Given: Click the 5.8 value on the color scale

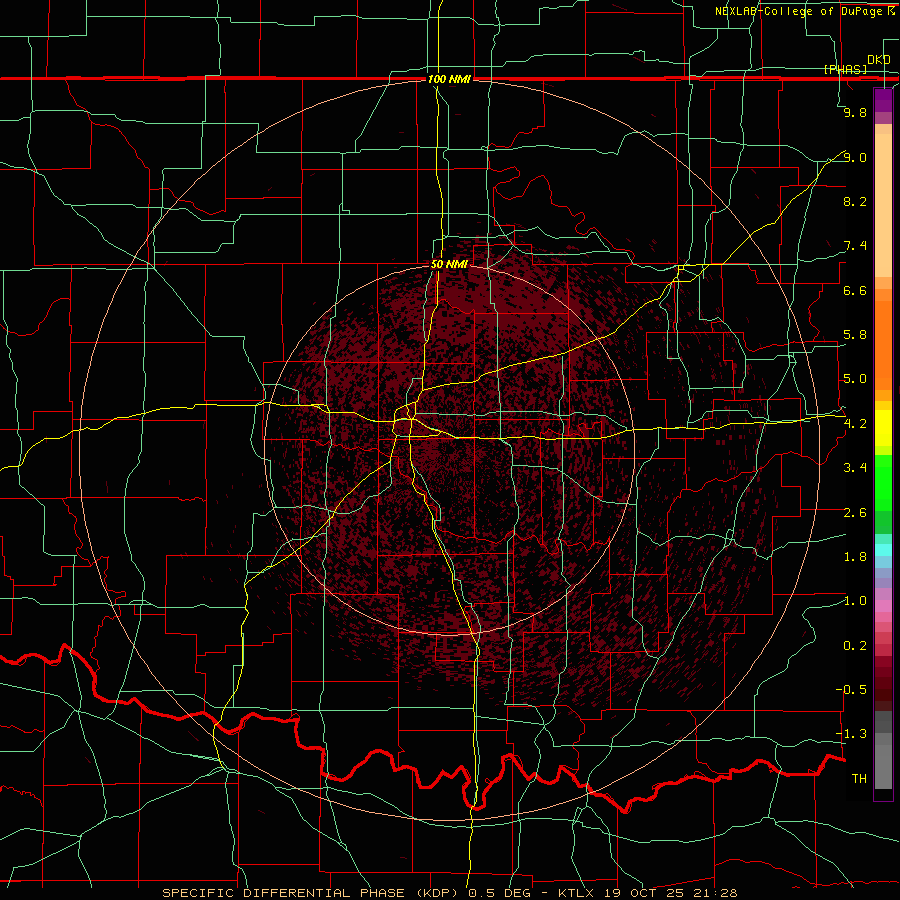Looking at the screenshot, I should click(x=855, y=335).
